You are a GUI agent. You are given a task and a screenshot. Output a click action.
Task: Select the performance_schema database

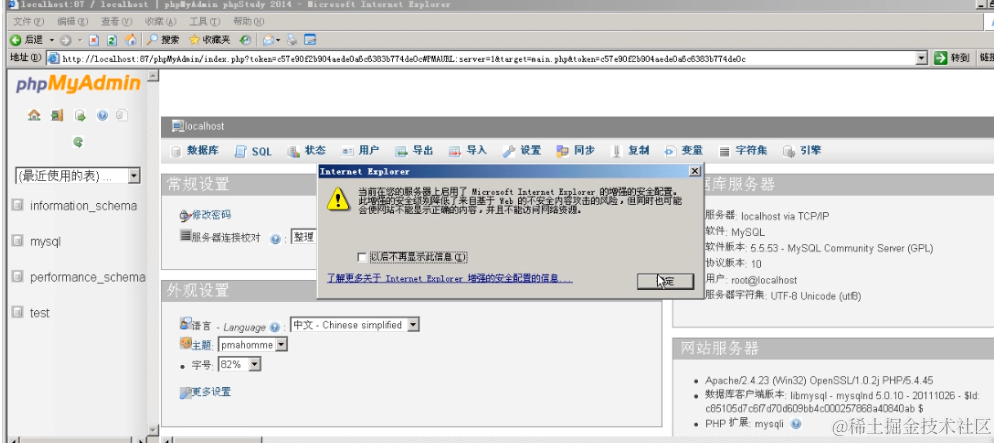pyautogui.click(x=88, y=277)
